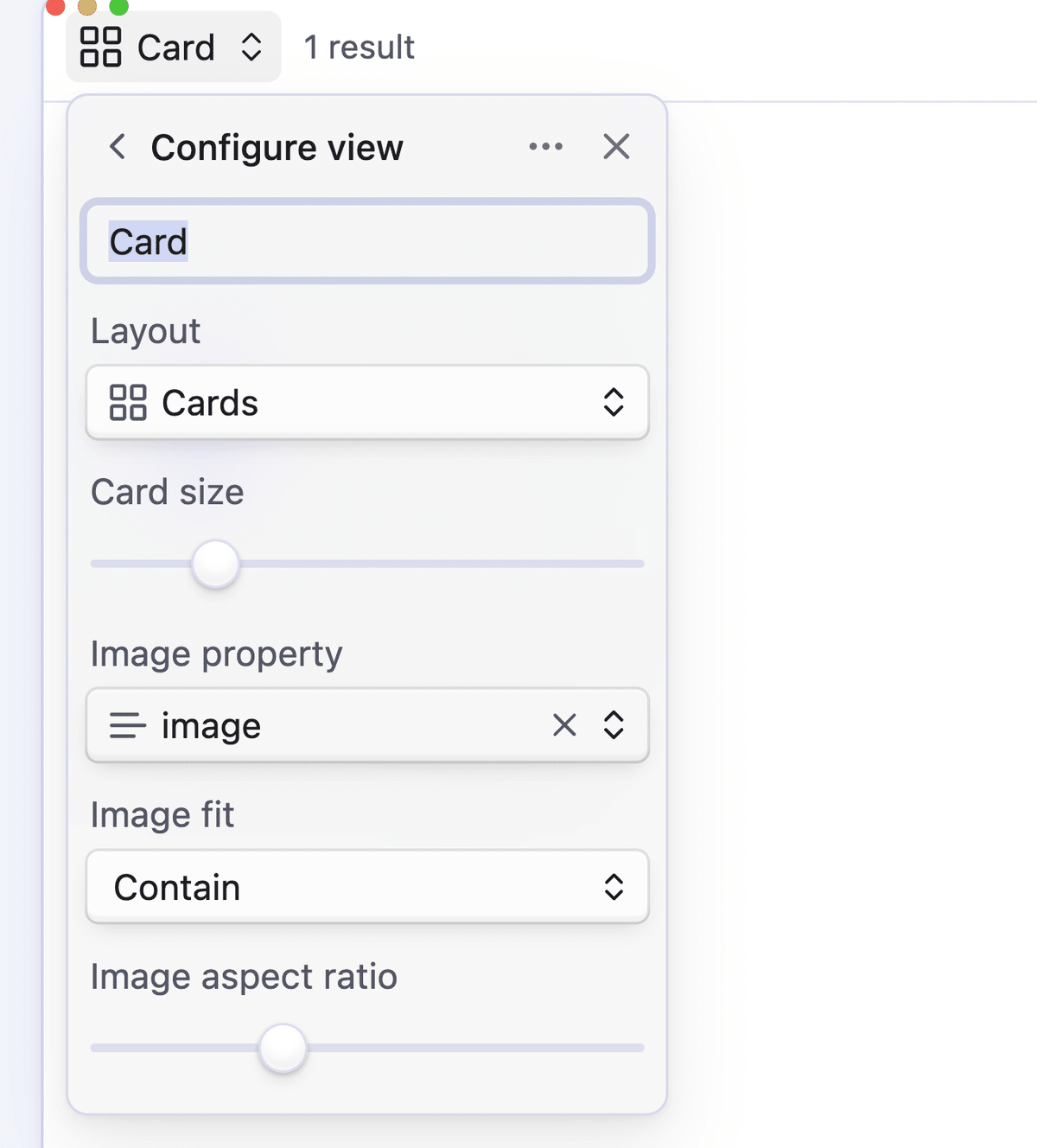Click the grid icon in Card view switcher

[100, 47]
